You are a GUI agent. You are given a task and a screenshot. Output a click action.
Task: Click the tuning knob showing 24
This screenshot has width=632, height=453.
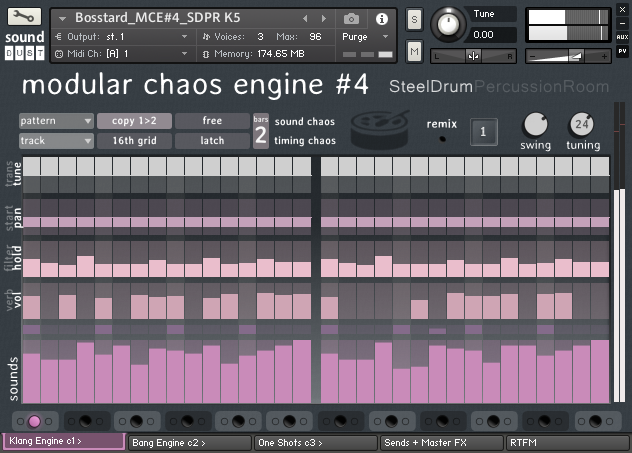[x=582, y=125]
